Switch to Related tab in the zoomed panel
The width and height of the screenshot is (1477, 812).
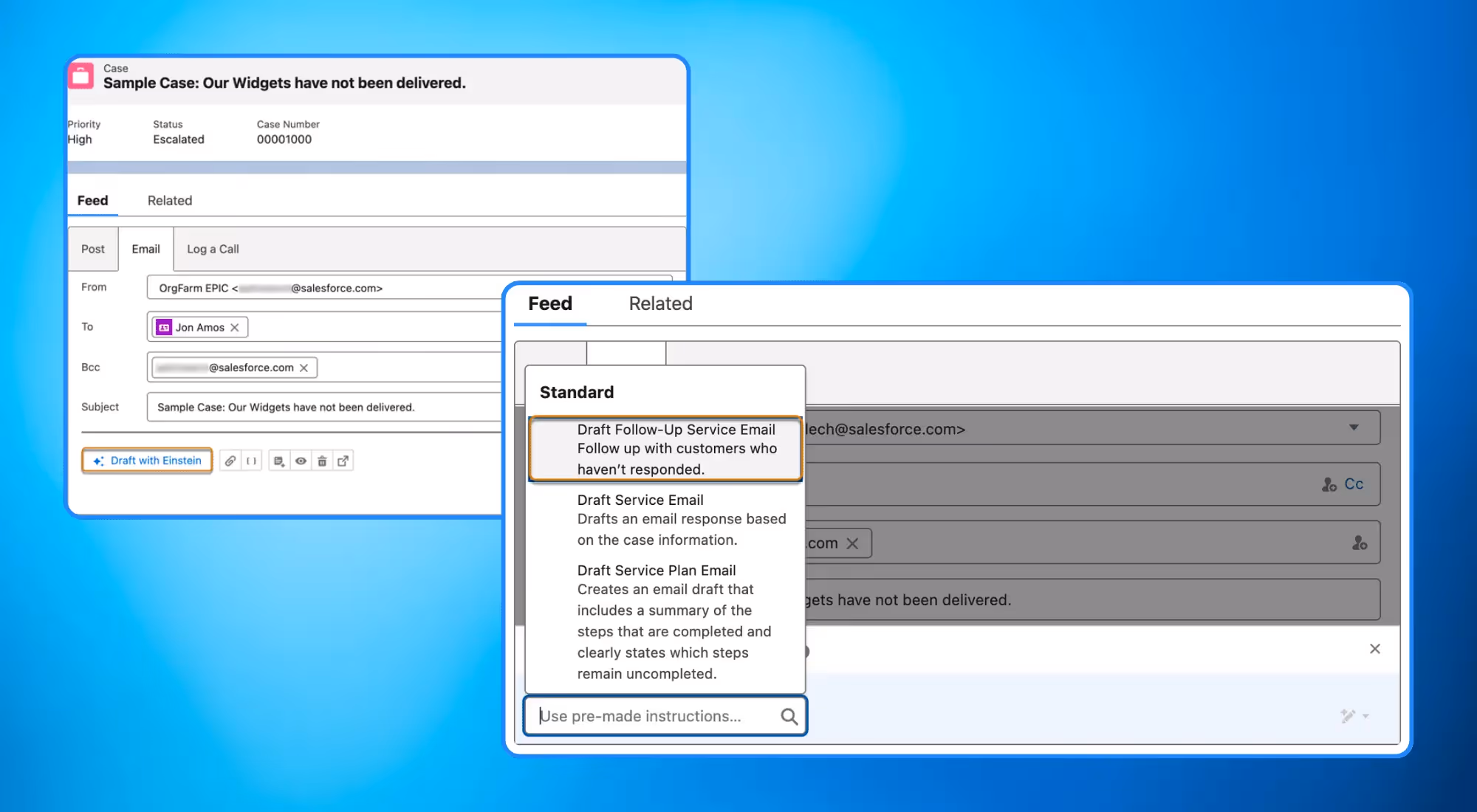point(660,303)
